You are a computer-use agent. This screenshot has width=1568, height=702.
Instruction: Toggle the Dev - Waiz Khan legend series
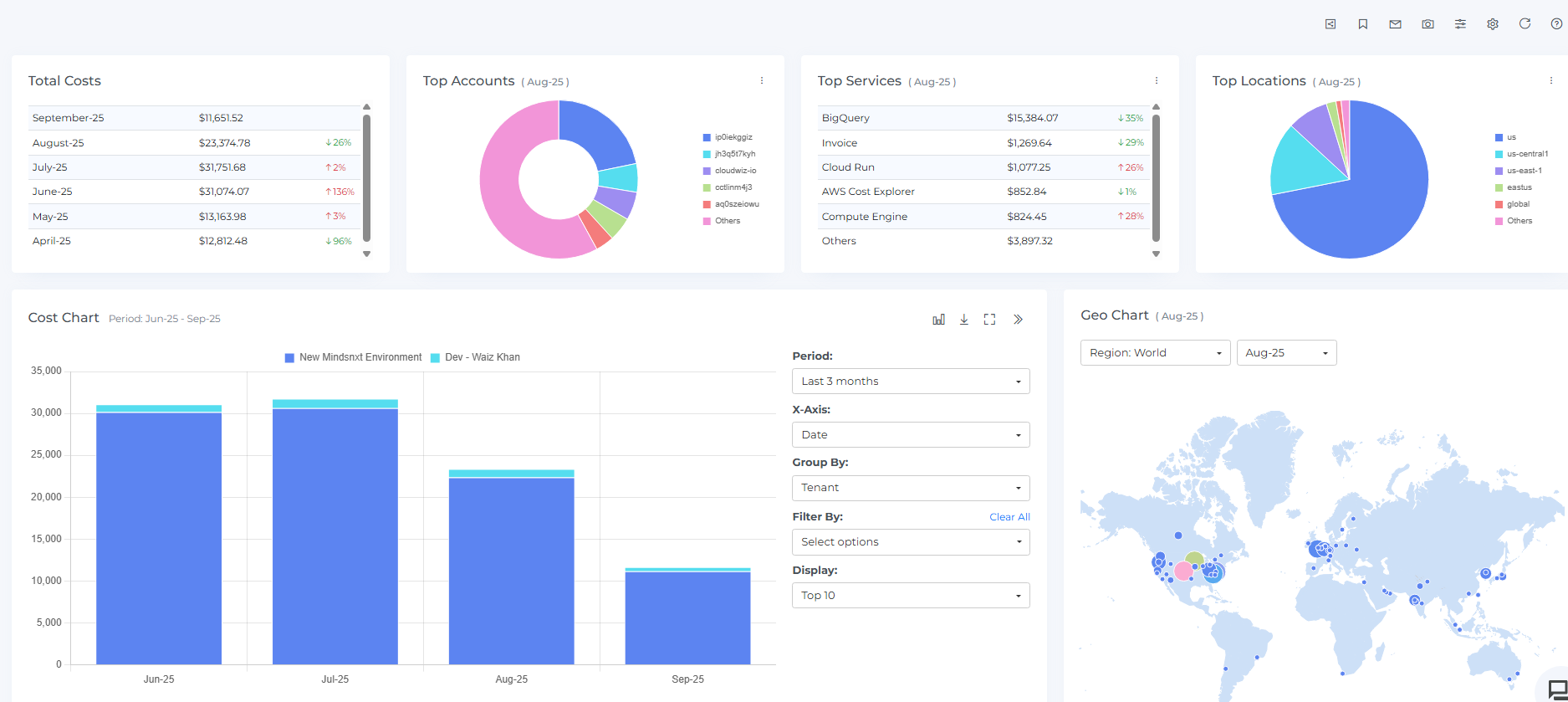(x=475, y=357)
